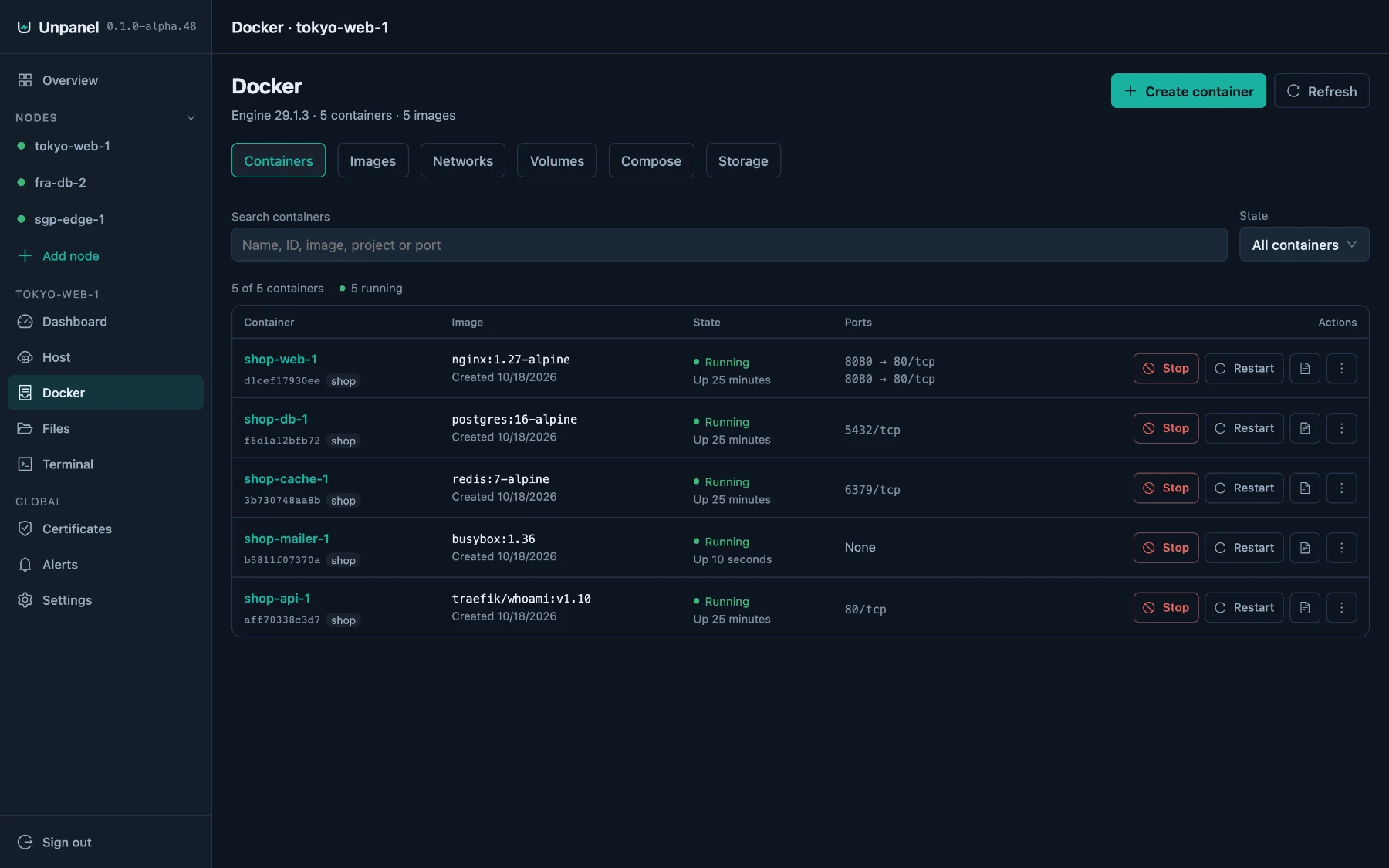
Task: Open more actions menu for shop-mailer-1
Action: (1342, 548)
